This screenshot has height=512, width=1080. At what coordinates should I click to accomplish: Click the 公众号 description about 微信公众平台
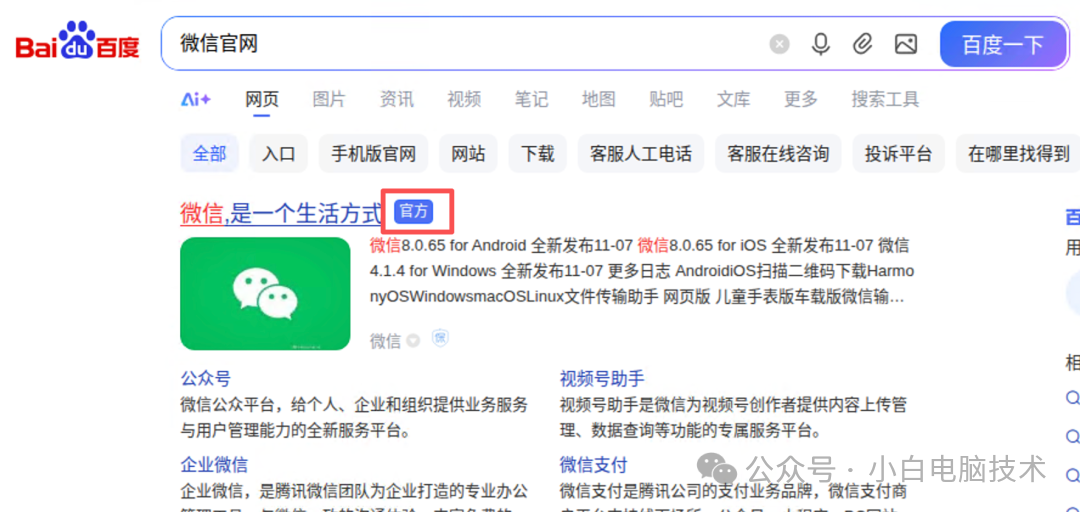point(354,418)
